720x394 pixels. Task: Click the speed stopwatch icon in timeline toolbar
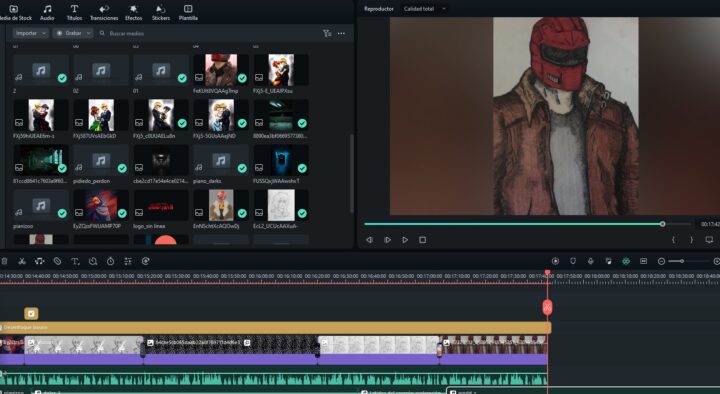pos(110,261)
